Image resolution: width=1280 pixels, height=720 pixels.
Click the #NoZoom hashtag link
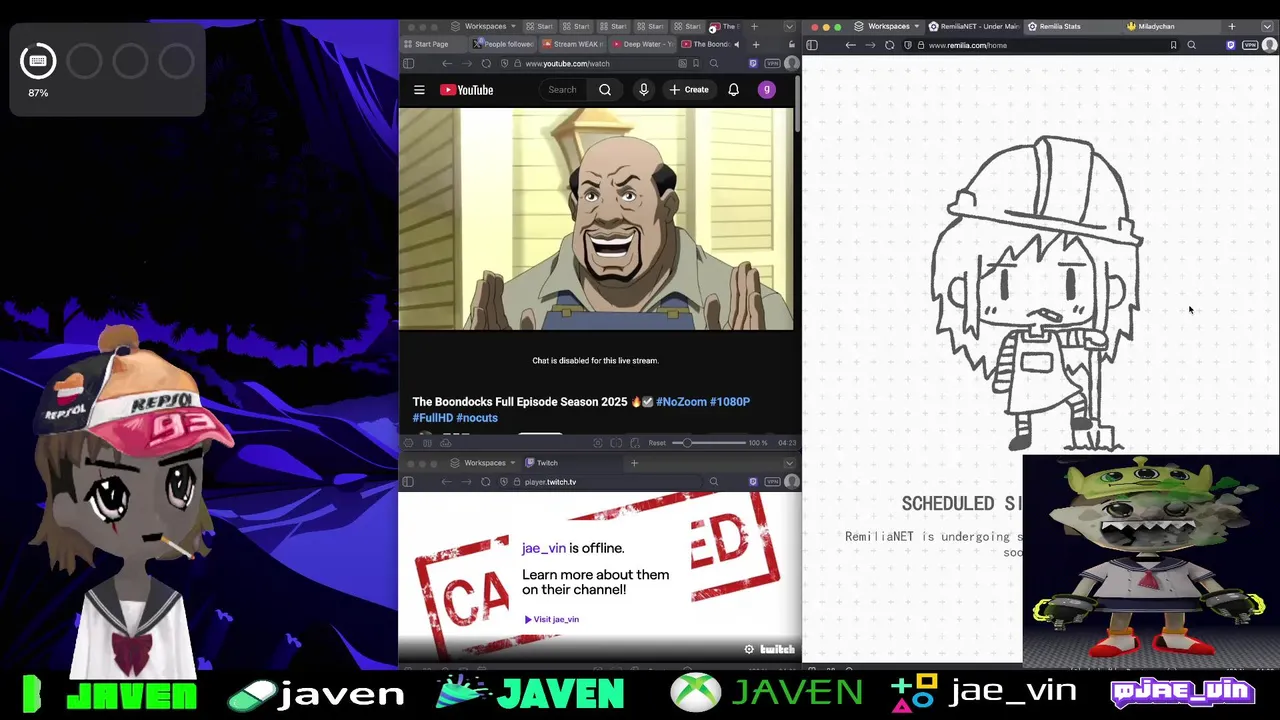pos(680,402)
